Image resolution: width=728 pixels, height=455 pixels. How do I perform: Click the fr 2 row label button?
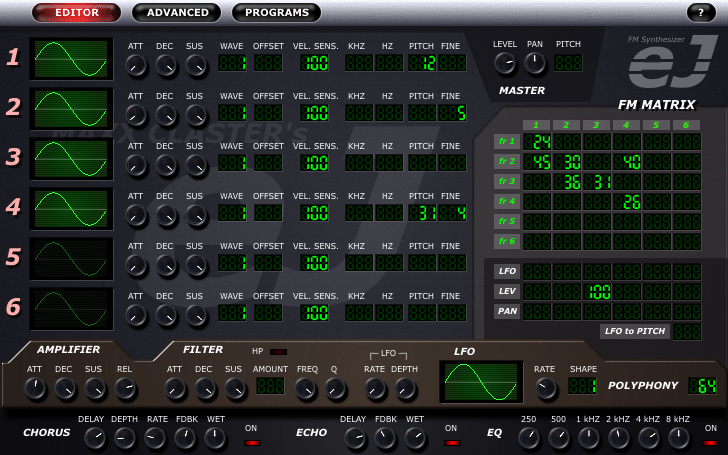[506, 161]
